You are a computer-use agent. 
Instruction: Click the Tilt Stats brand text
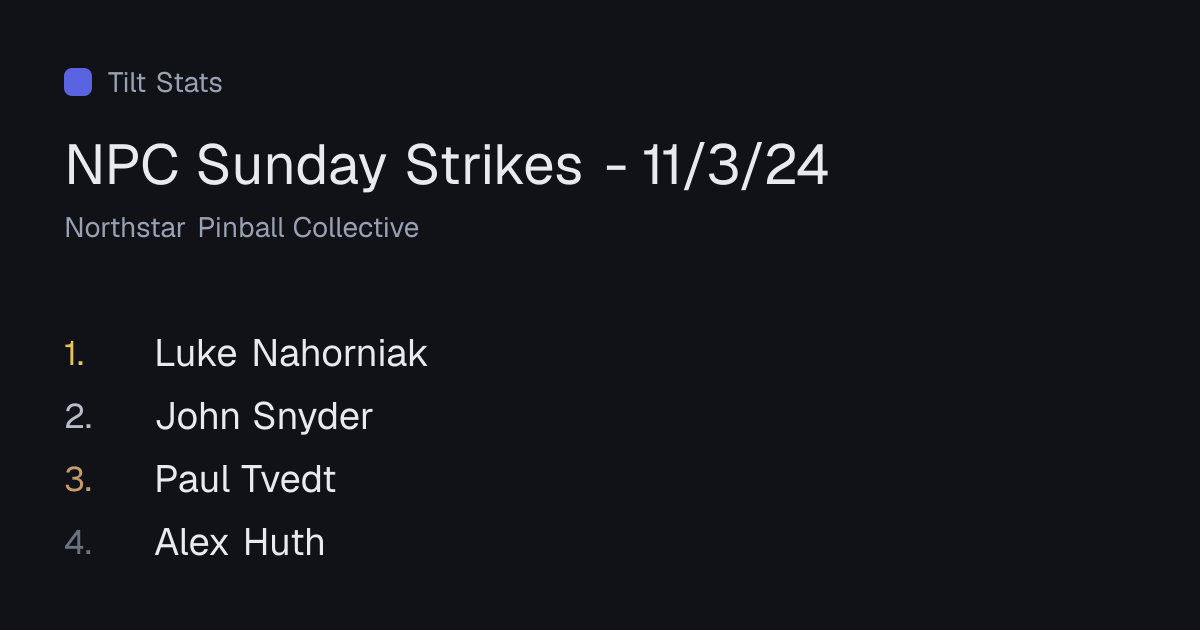[x=165, y=82]
